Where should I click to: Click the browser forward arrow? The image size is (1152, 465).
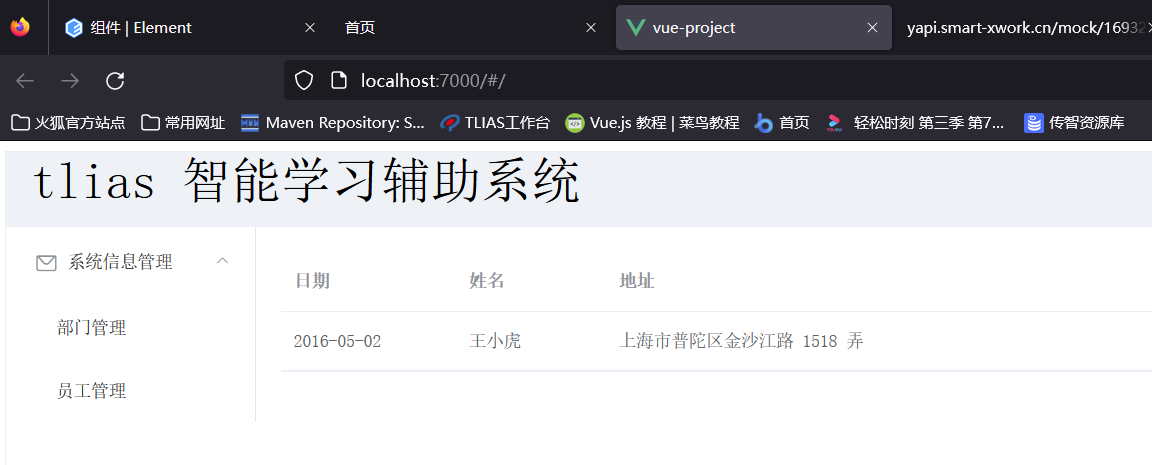click(x=70, y=80)
